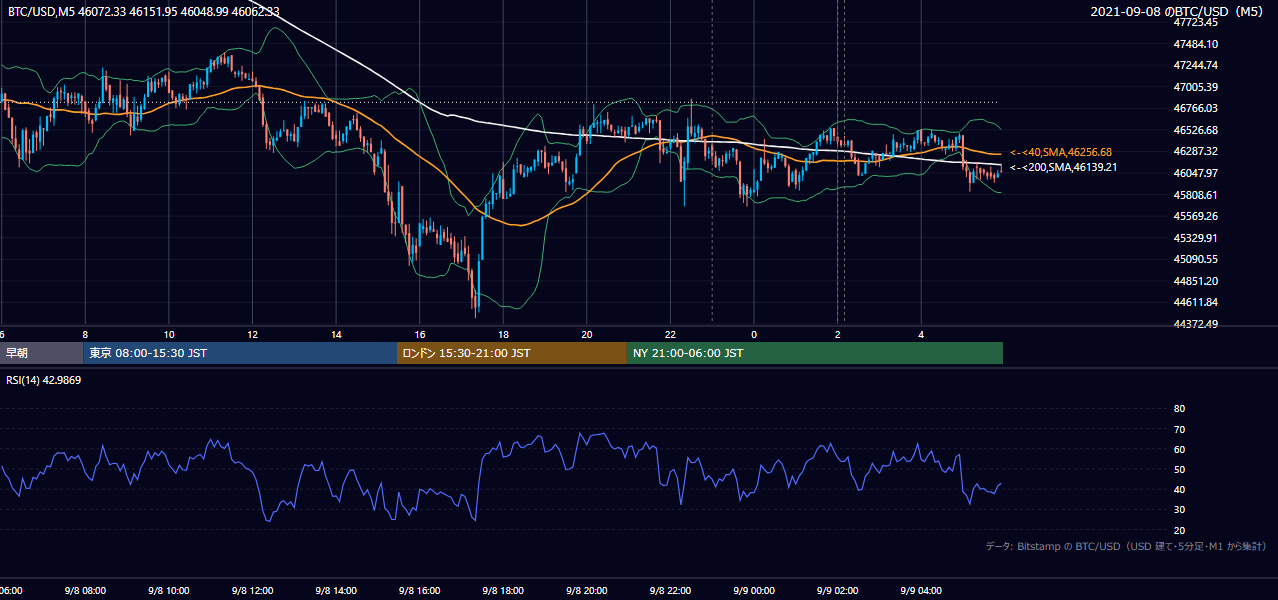Image resolution: width=1278 pixels, height=600 pixels.
Task: Select the 2021-09-08 BTC/USD (M5) chart title
Action: click(1178, 11)
